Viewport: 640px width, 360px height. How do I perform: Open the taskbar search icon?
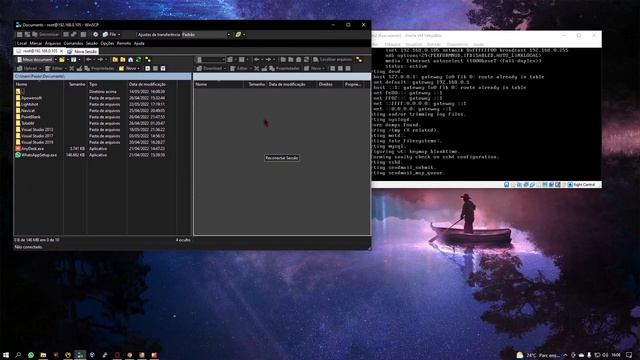[18, 355]
